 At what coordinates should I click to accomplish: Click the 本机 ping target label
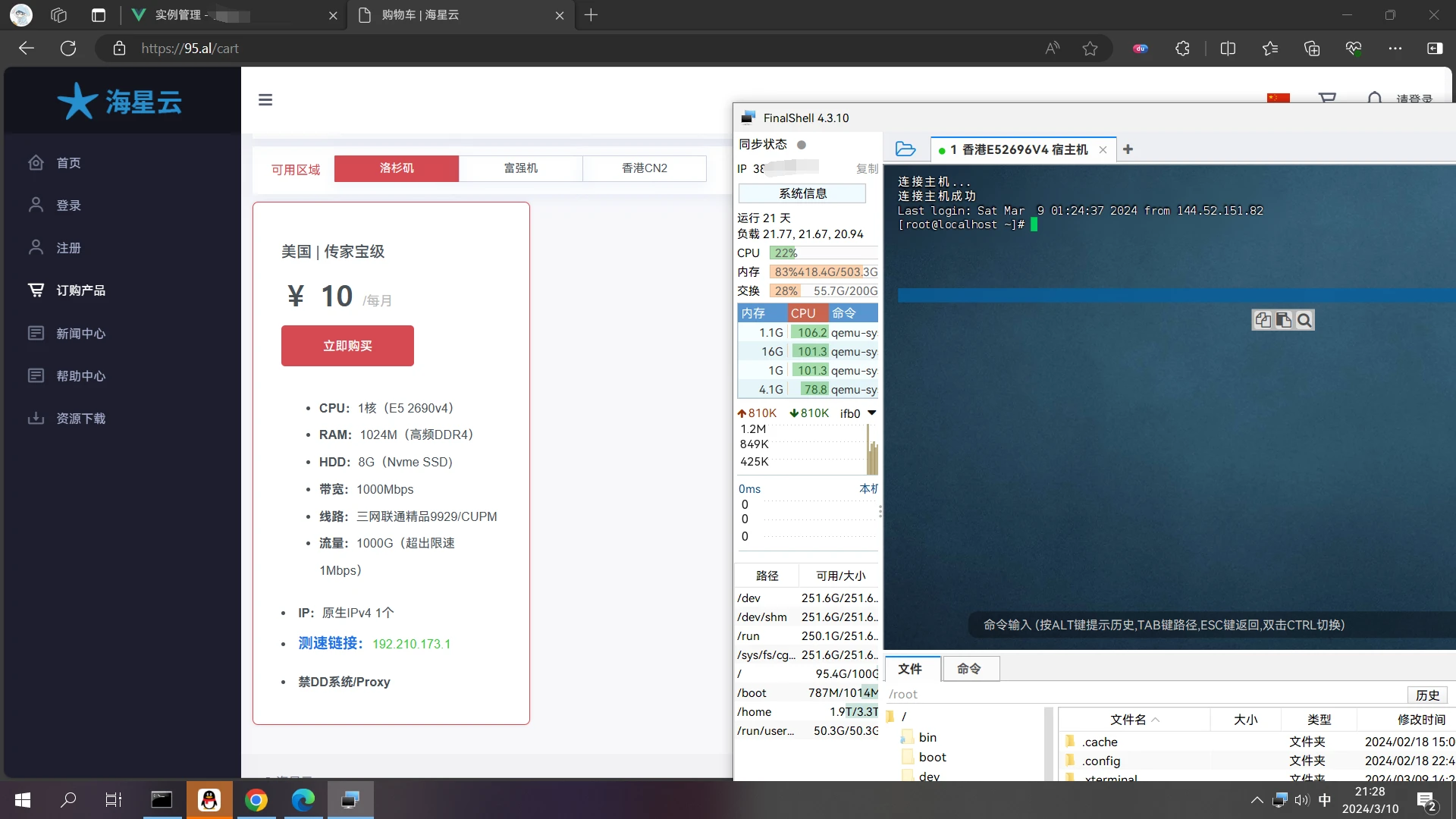point(868,489)
